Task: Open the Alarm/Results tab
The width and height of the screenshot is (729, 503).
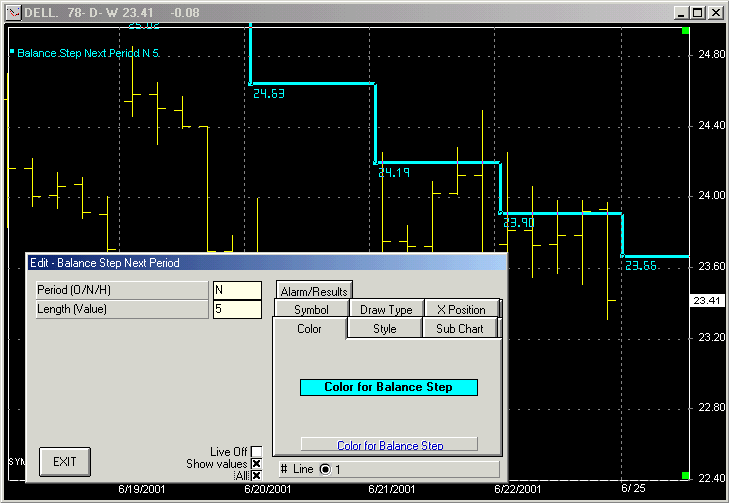Action: pos(314,291)
